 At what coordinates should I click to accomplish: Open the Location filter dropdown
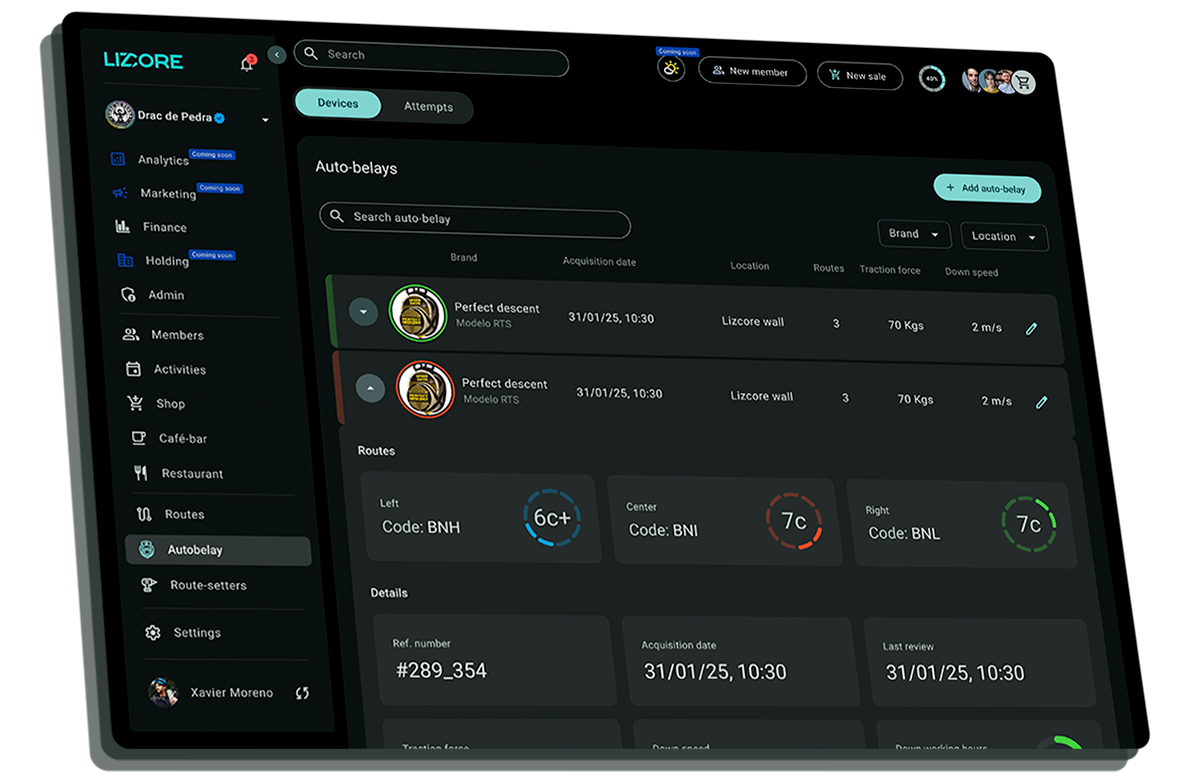[x=1003, y=237]
